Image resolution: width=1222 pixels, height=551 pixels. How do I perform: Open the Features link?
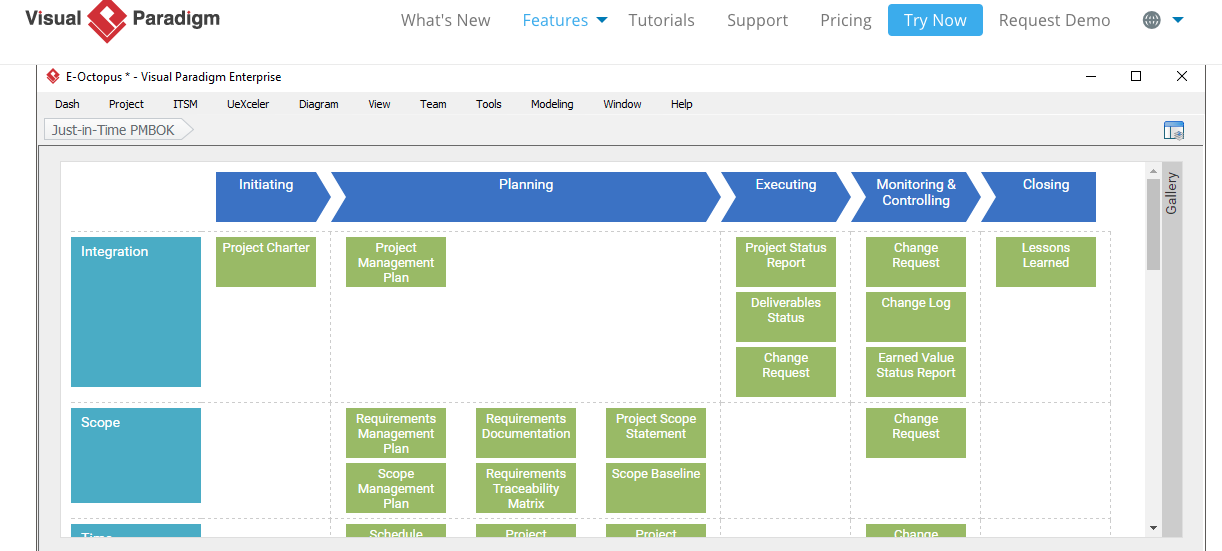pyautogui.click(x=555, y=20)
